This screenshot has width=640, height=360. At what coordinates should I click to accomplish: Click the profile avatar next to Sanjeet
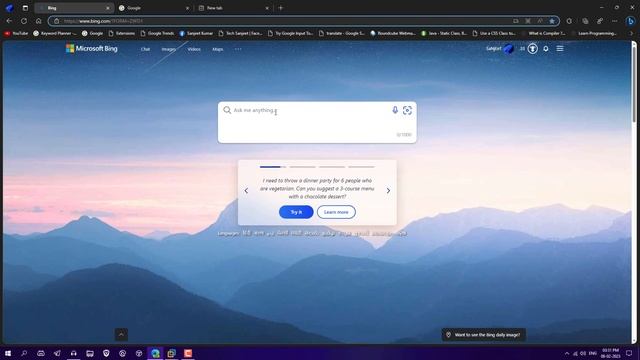pyautogui.click(x=509, y=49)
